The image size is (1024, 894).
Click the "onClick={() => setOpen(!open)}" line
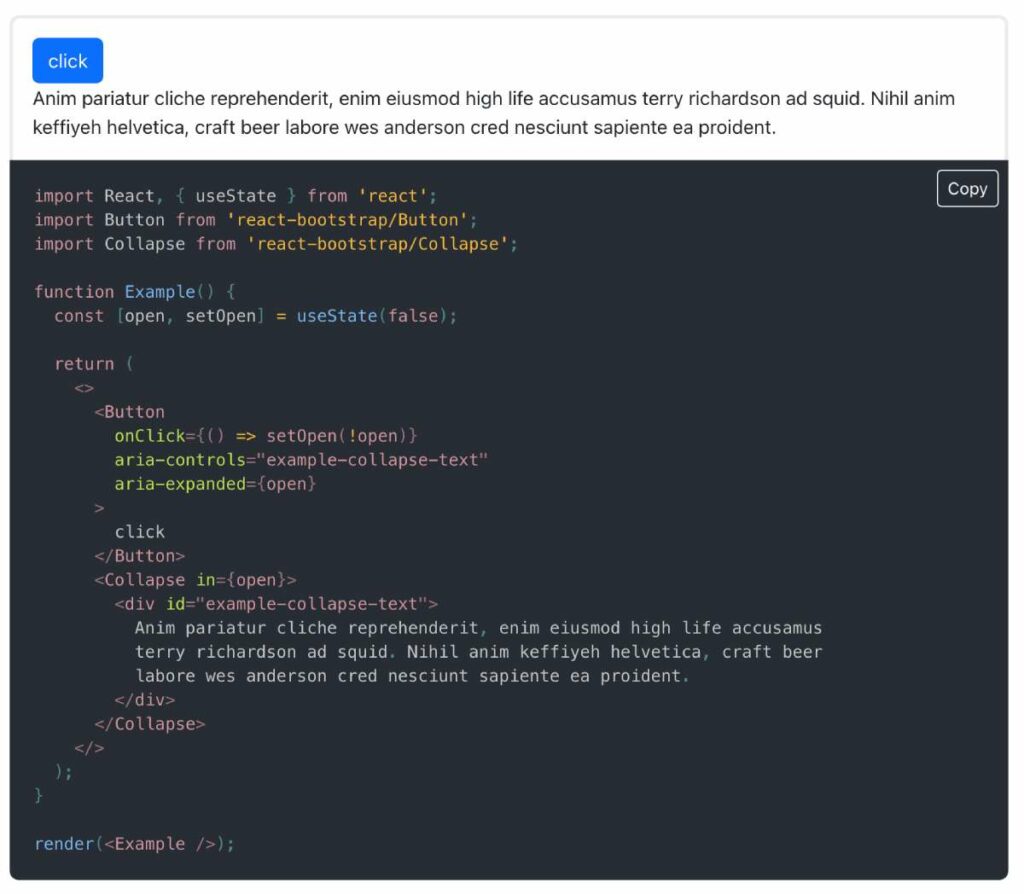(x=267, y=438)
